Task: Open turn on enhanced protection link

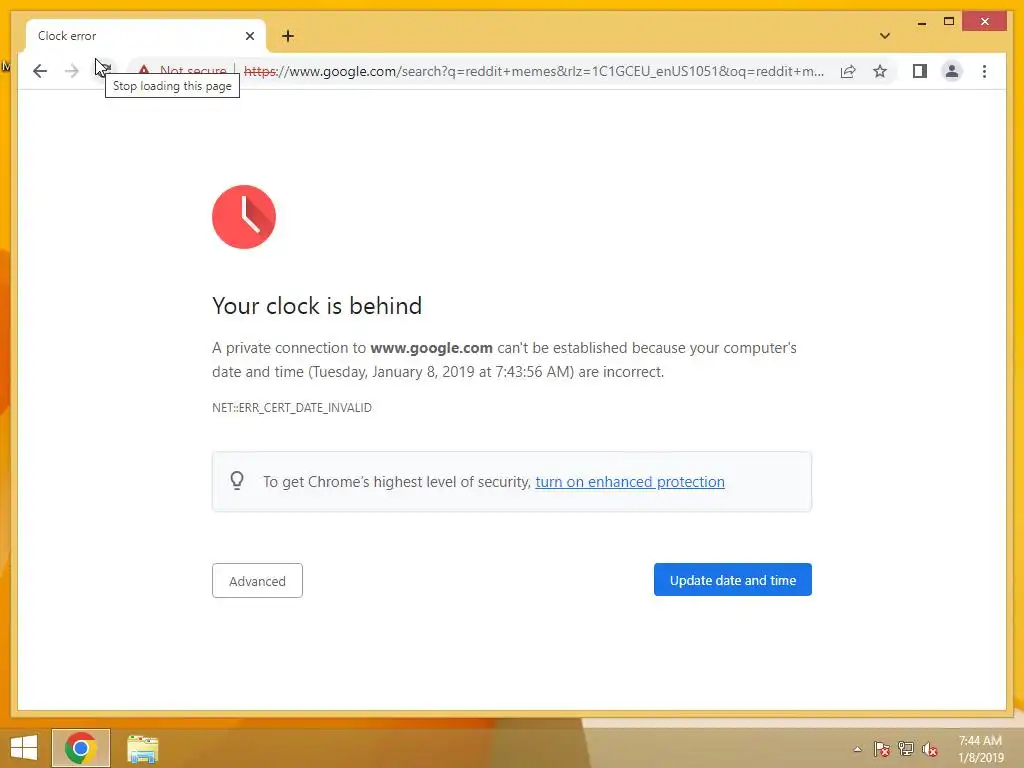Action: pos(630,482)
